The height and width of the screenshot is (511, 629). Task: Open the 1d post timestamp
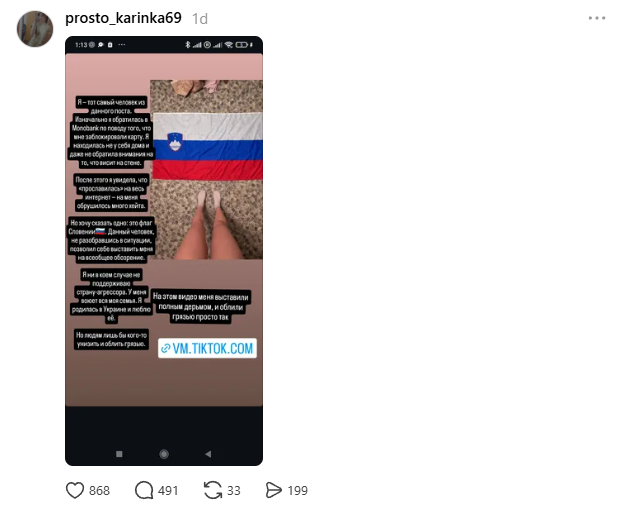tap(200, 19)
